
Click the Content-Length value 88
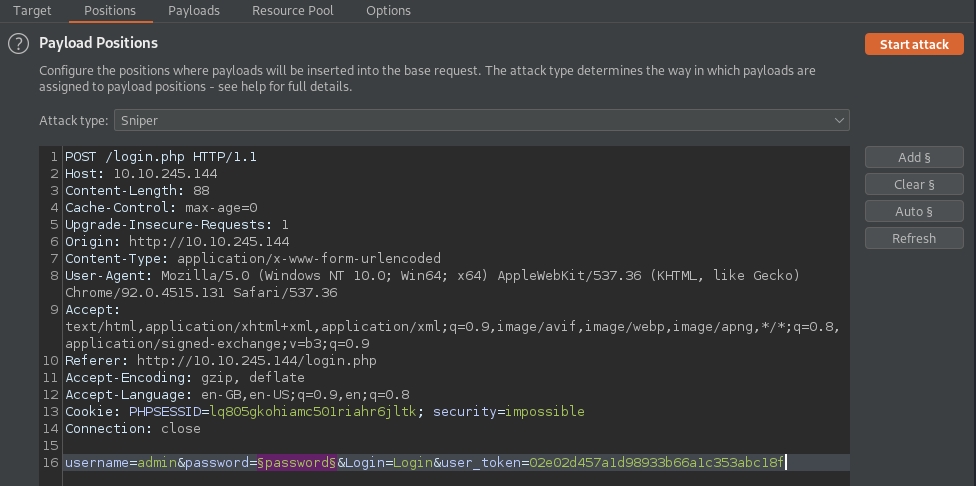point(201,190)
